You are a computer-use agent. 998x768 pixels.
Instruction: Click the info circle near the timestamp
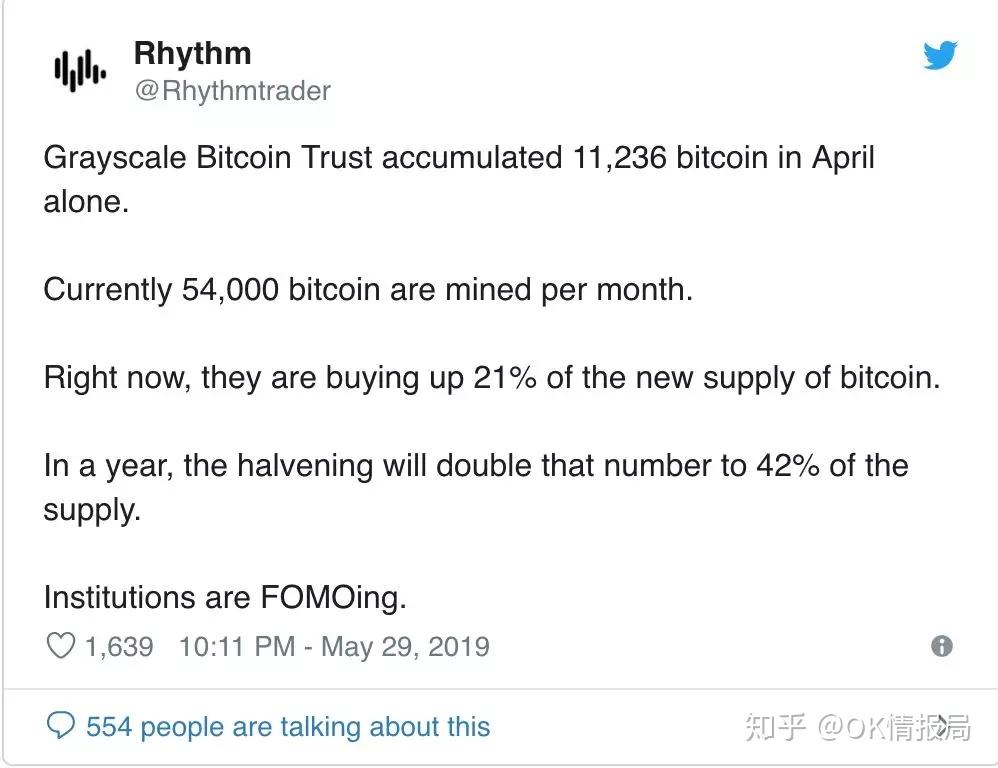(941, 646)
